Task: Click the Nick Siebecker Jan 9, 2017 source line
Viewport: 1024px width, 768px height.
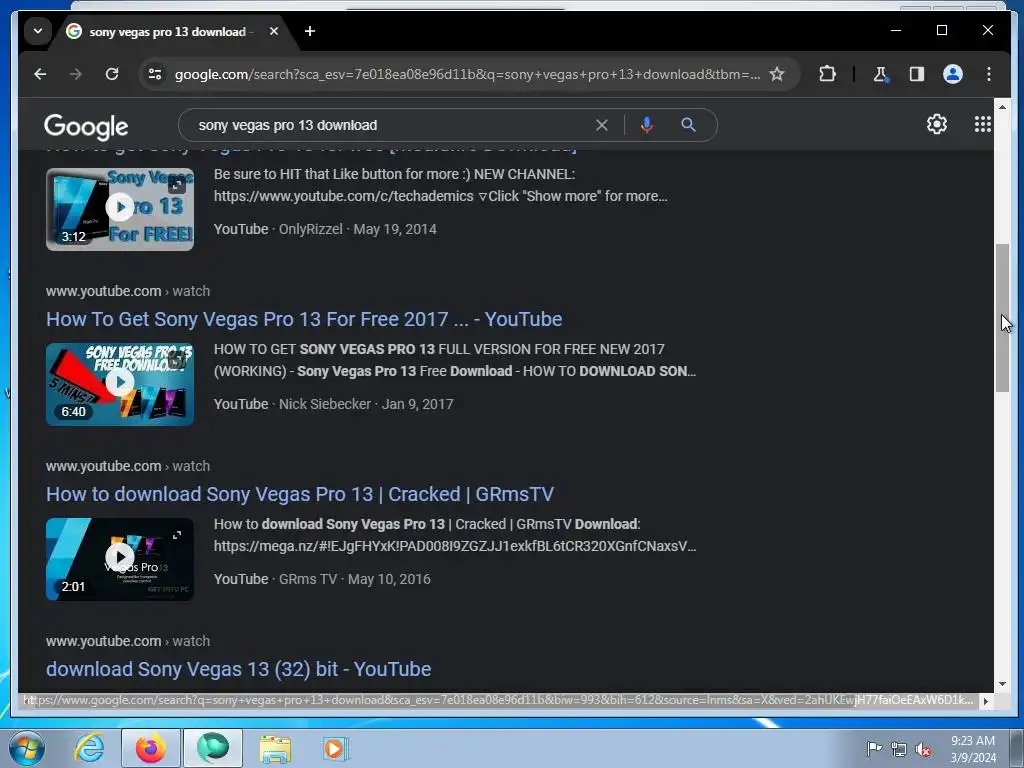Action: 333,404
